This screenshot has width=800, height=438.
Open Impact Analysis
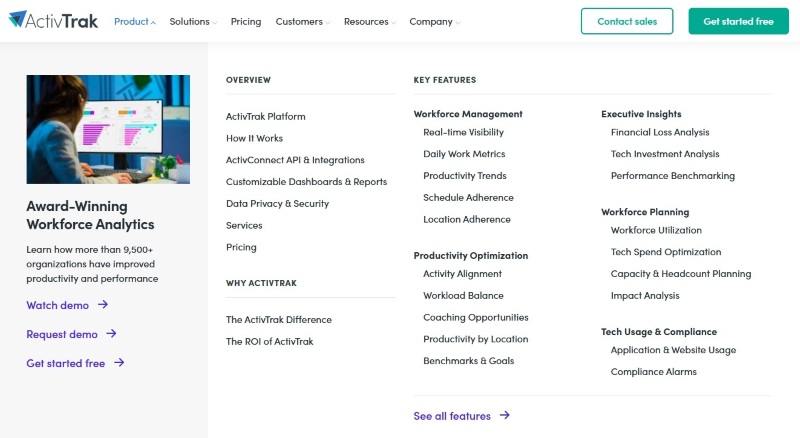(x=645, y=296)
